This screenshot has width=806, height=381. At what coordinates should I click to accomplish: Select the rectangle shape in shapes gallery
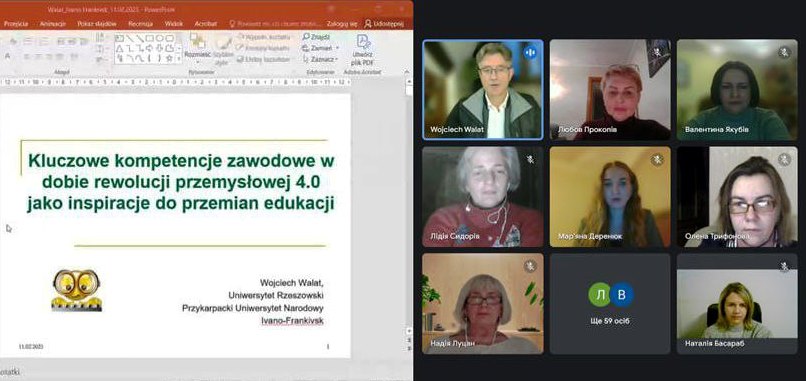[x=150, y=38]
